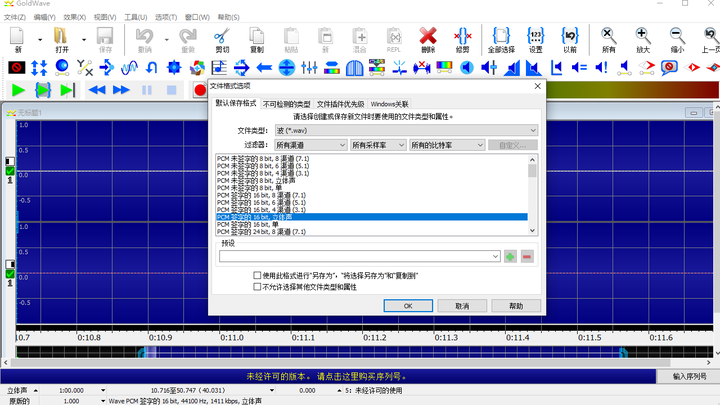720x405 pixels.
Task: Click the green plus add preset button
Action: [x=510, y=256]
